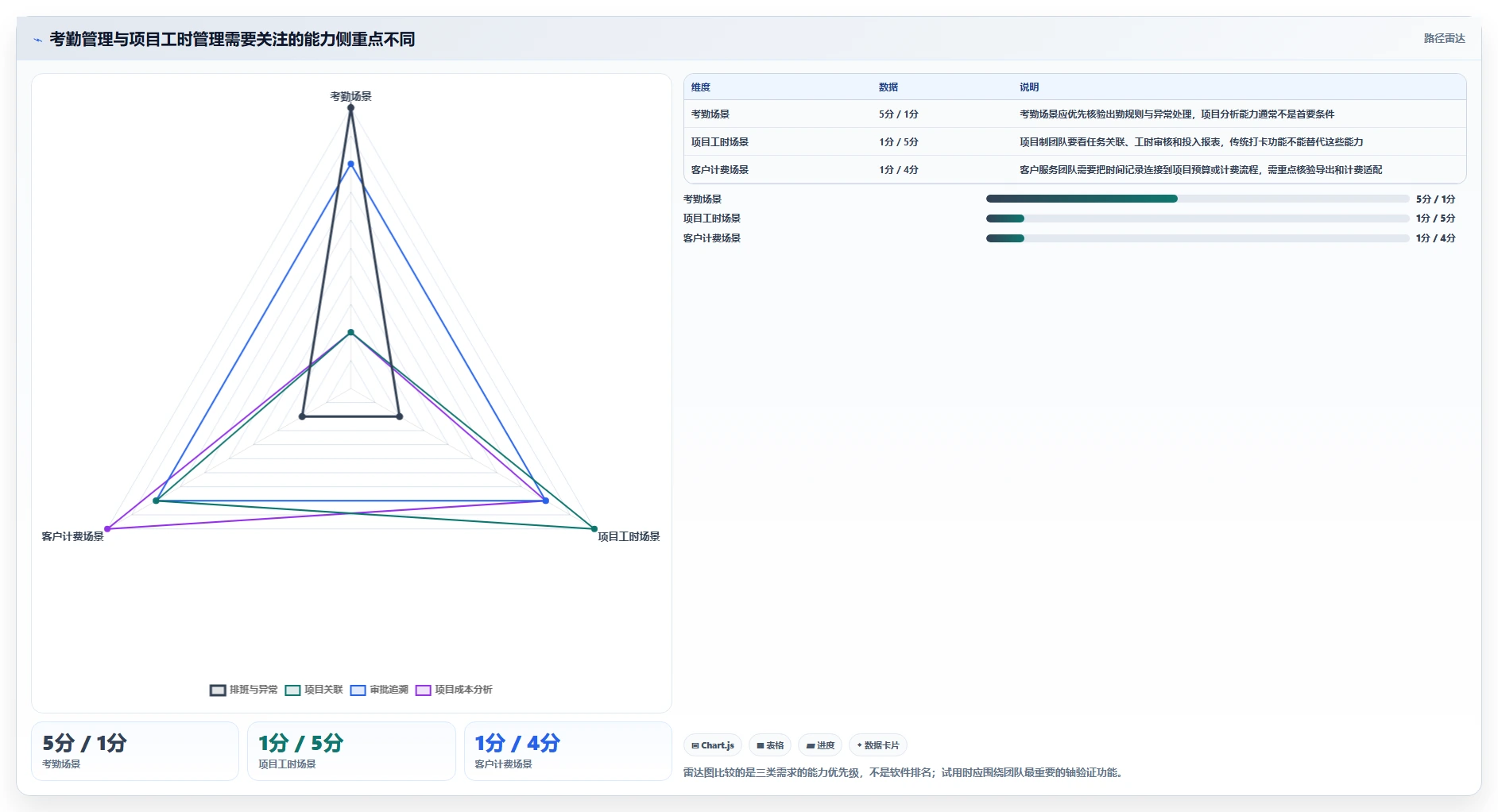Click the description starting 客户服务团队需要把时间记录
This screenshot has height=812, width=1498.
pos(1201,170)
